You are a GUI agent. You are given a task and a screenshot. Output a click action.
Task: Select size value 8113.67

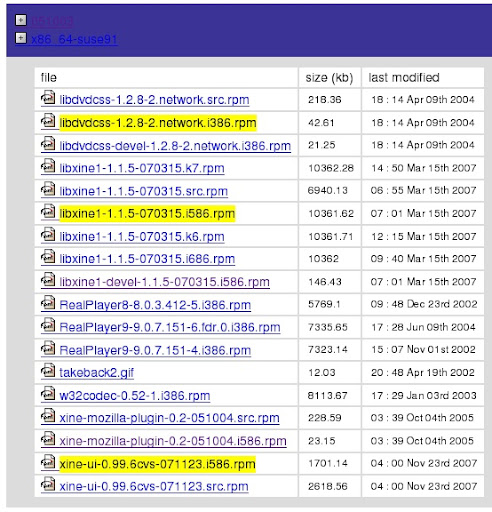(327, 396)
